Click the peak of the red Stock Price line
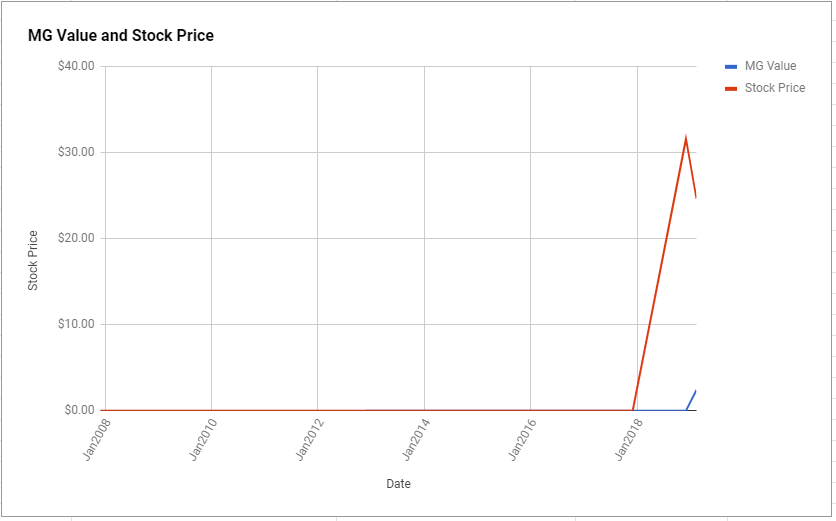This screenshot has width=836, height=521. (685, 137)
